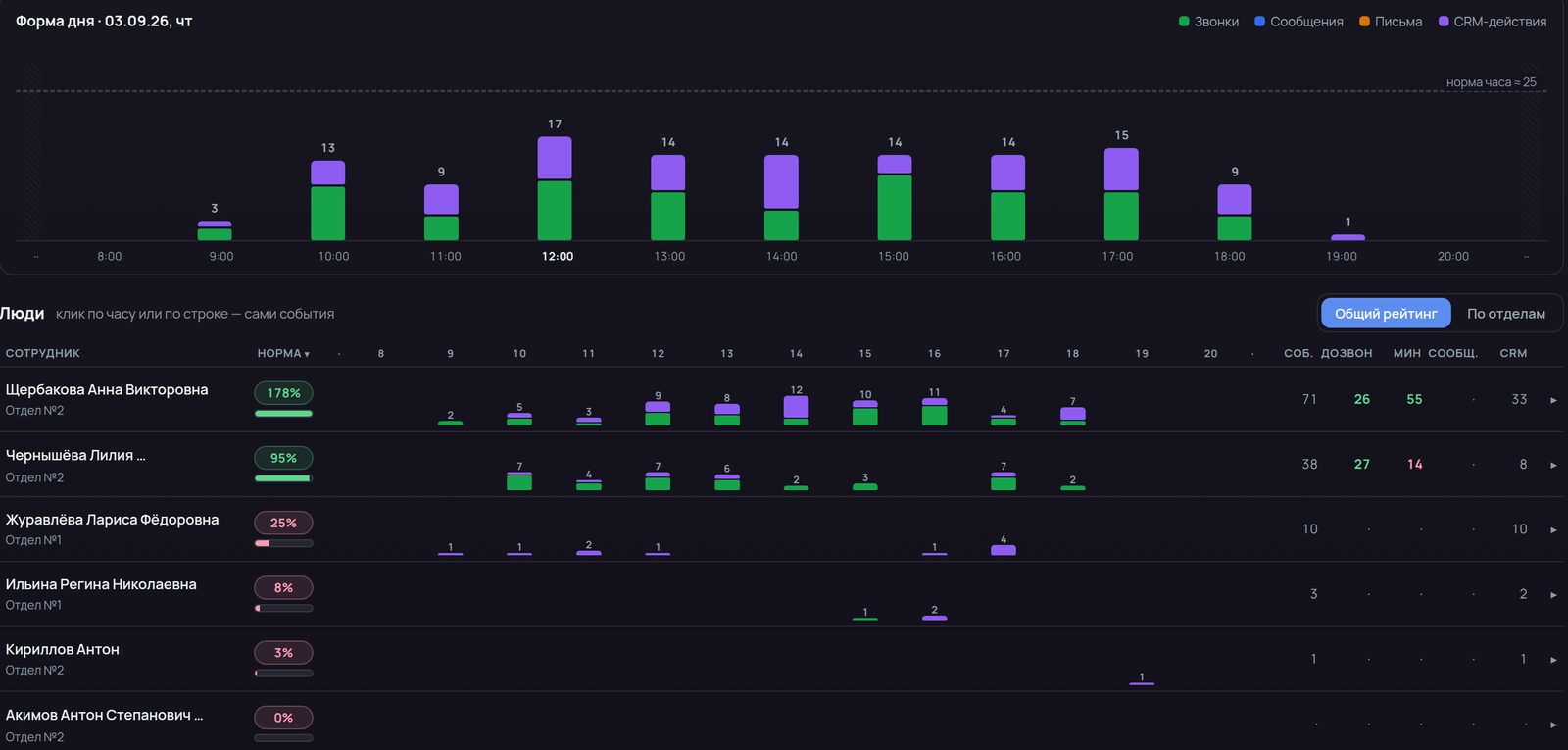Click Щербакова's norm progress bar
1568x750 pixels.
tap(283, 414)
